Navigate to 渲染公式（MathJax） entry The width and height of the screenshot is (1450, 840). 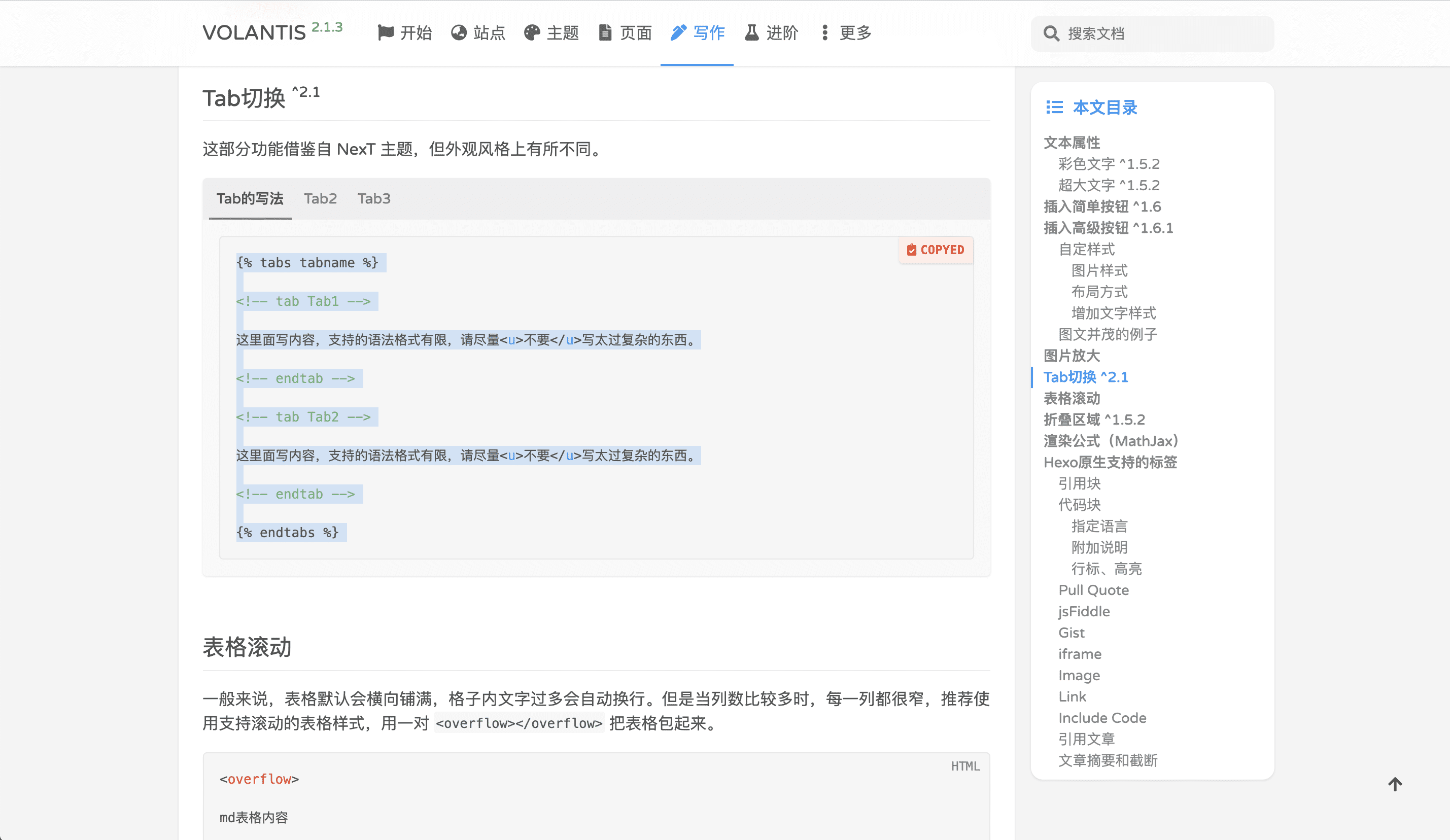1111,441
